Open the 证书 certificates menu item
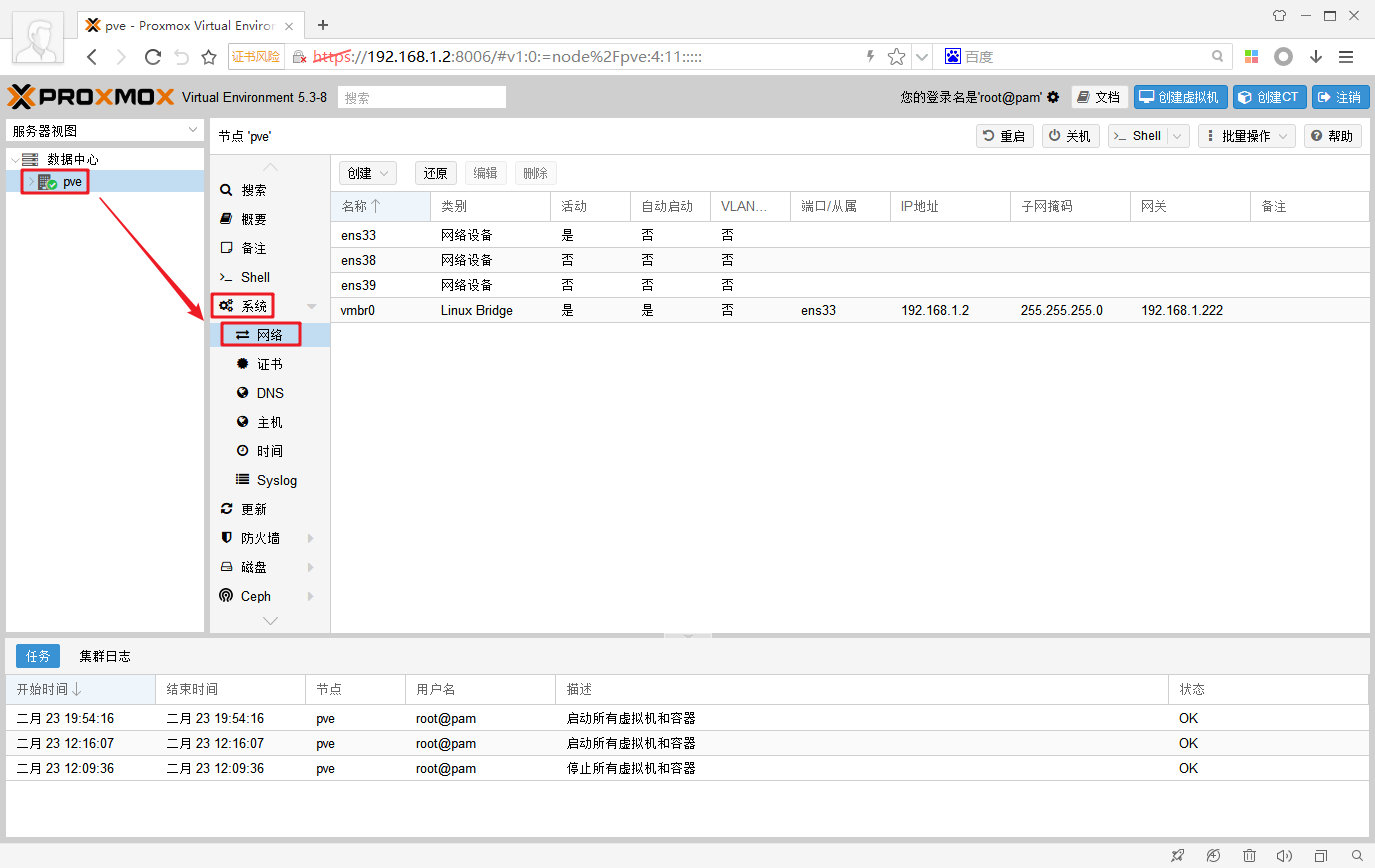Screen dimensions: 1375x868 point(269,364)
